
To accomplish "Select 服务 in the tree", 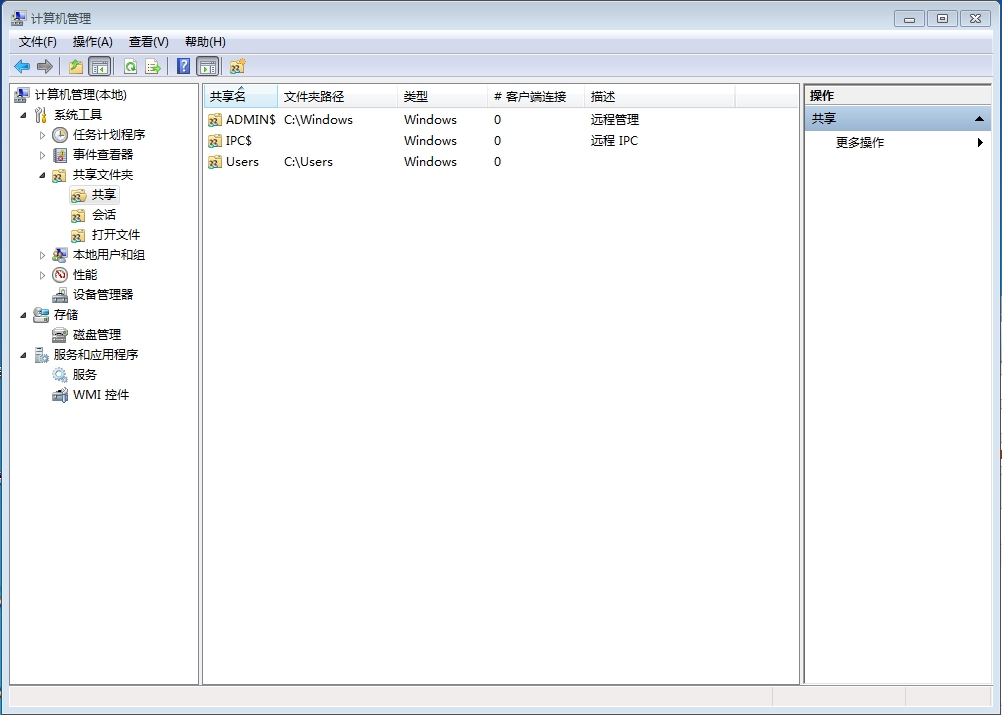I will coord(84,374).
